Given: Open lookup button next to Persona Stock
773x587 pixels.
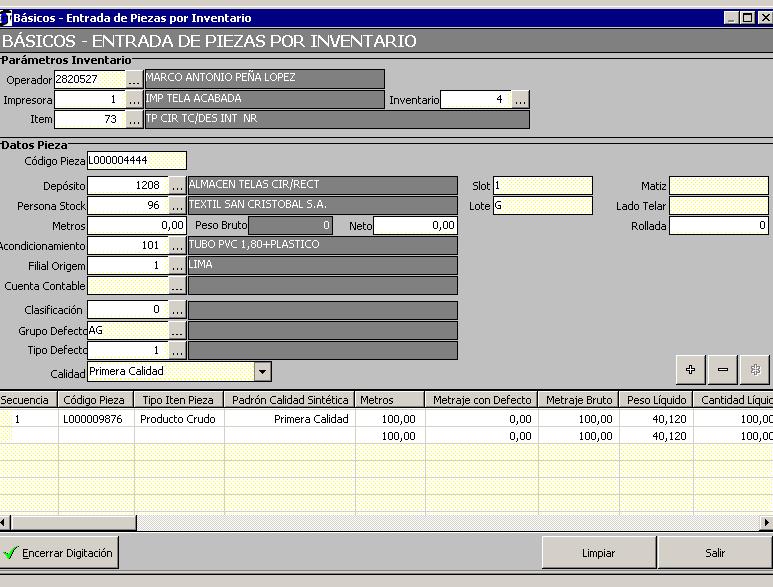Looking at the screenshot, I should (177, 206).
